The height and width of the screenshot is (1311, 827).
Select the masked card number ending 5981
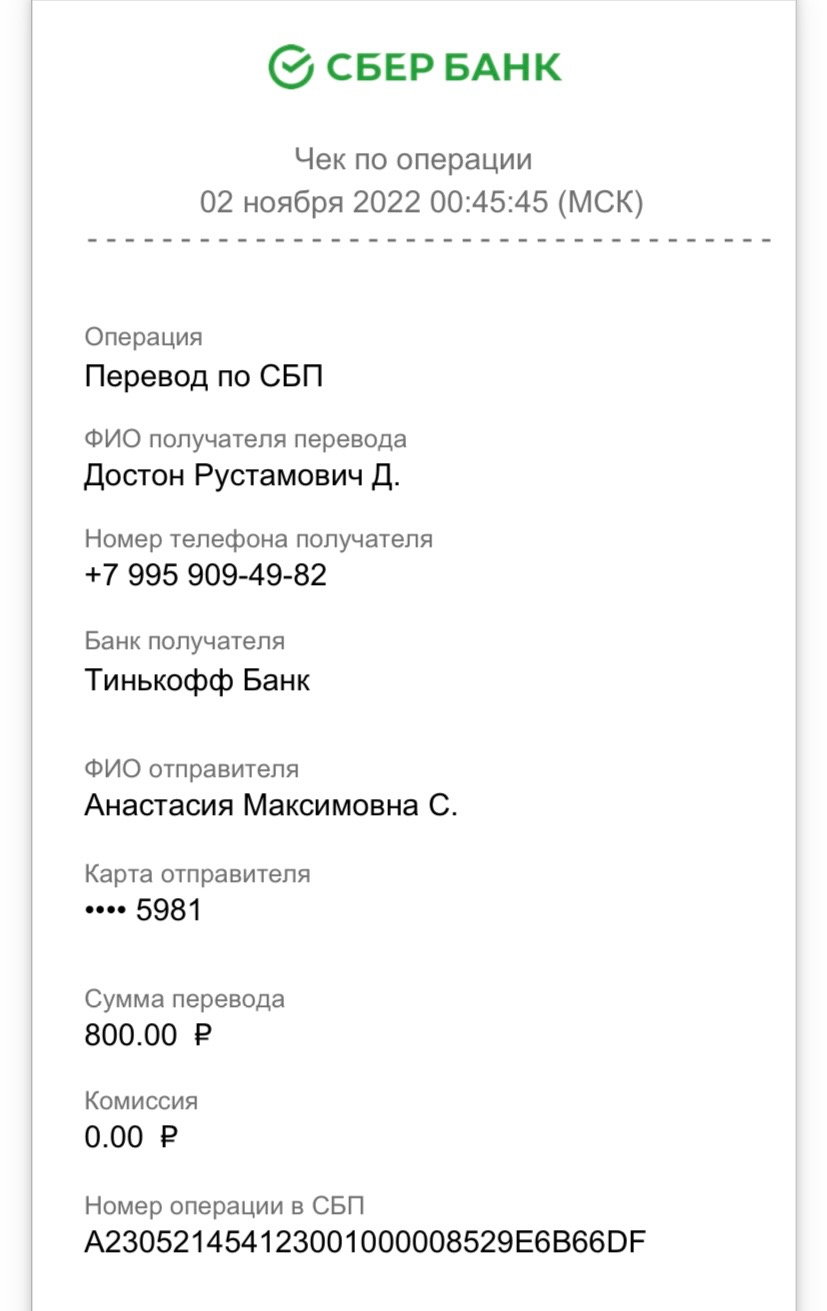[143, 910]
